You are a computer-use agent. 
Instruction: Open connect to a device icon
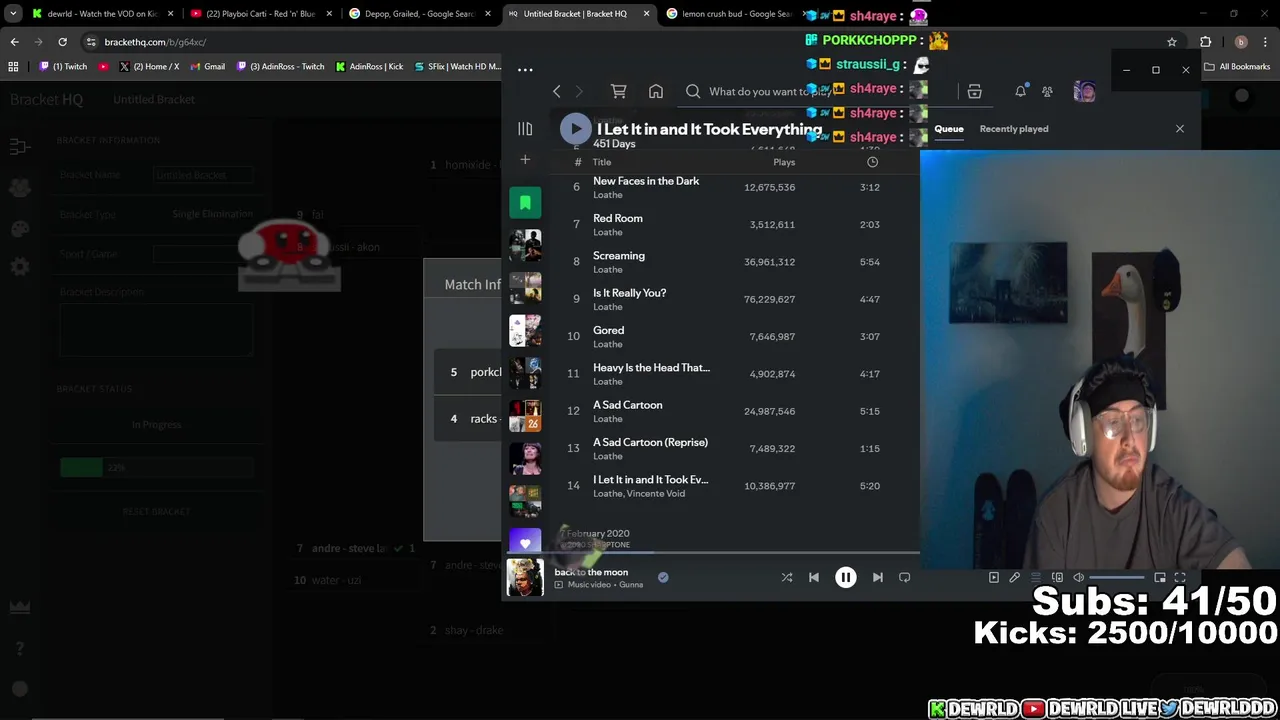pyautogui.click(x=1057, y=577)
